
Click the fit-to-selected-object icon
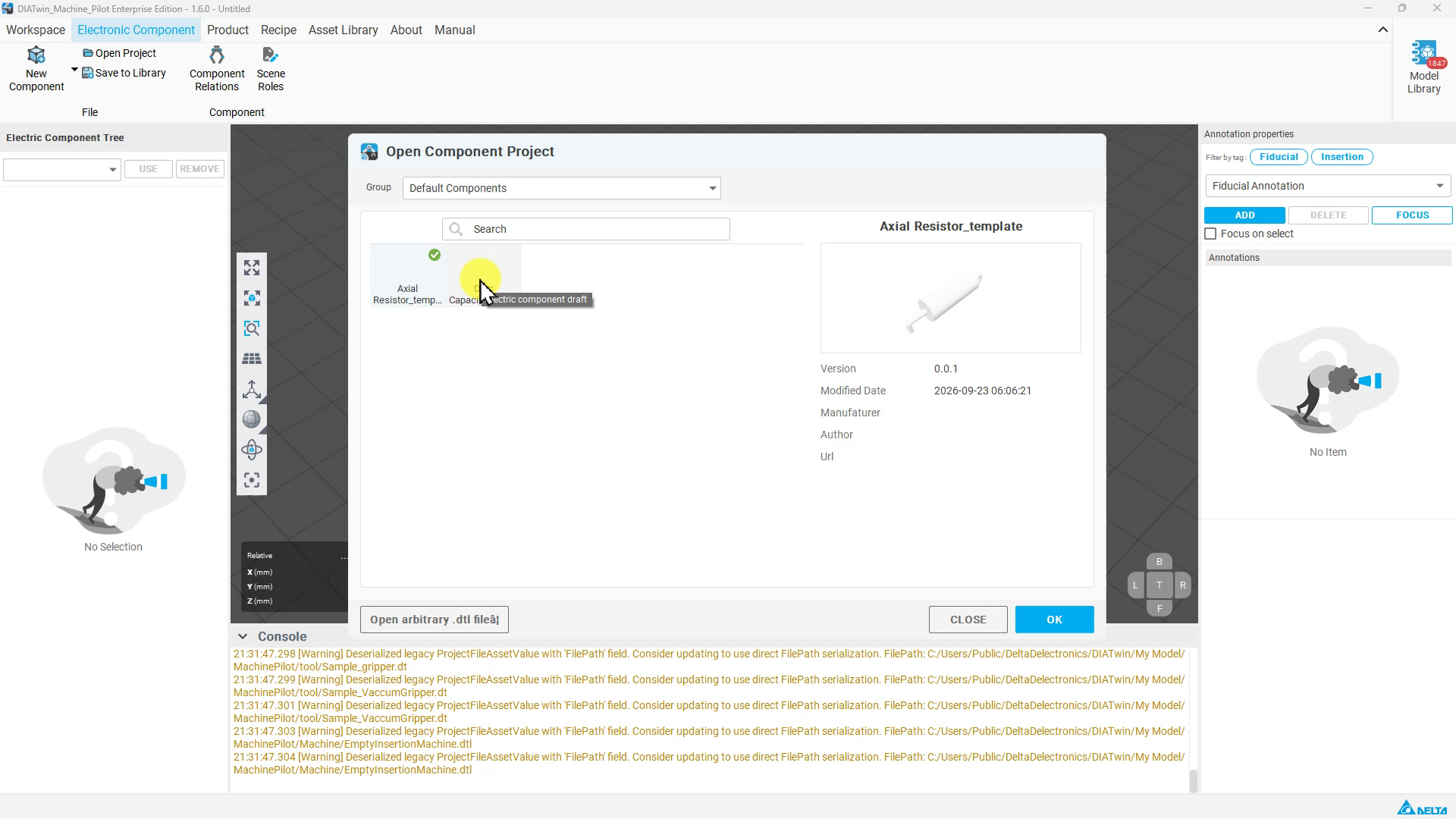[252, 298]
